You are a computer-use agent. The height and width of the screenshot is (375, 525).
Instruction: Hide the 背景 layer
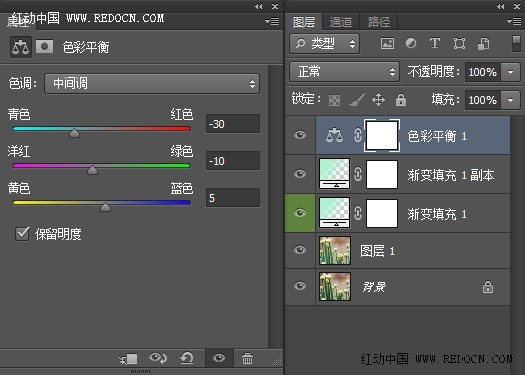pyautogui.click(x=300, y=286)
